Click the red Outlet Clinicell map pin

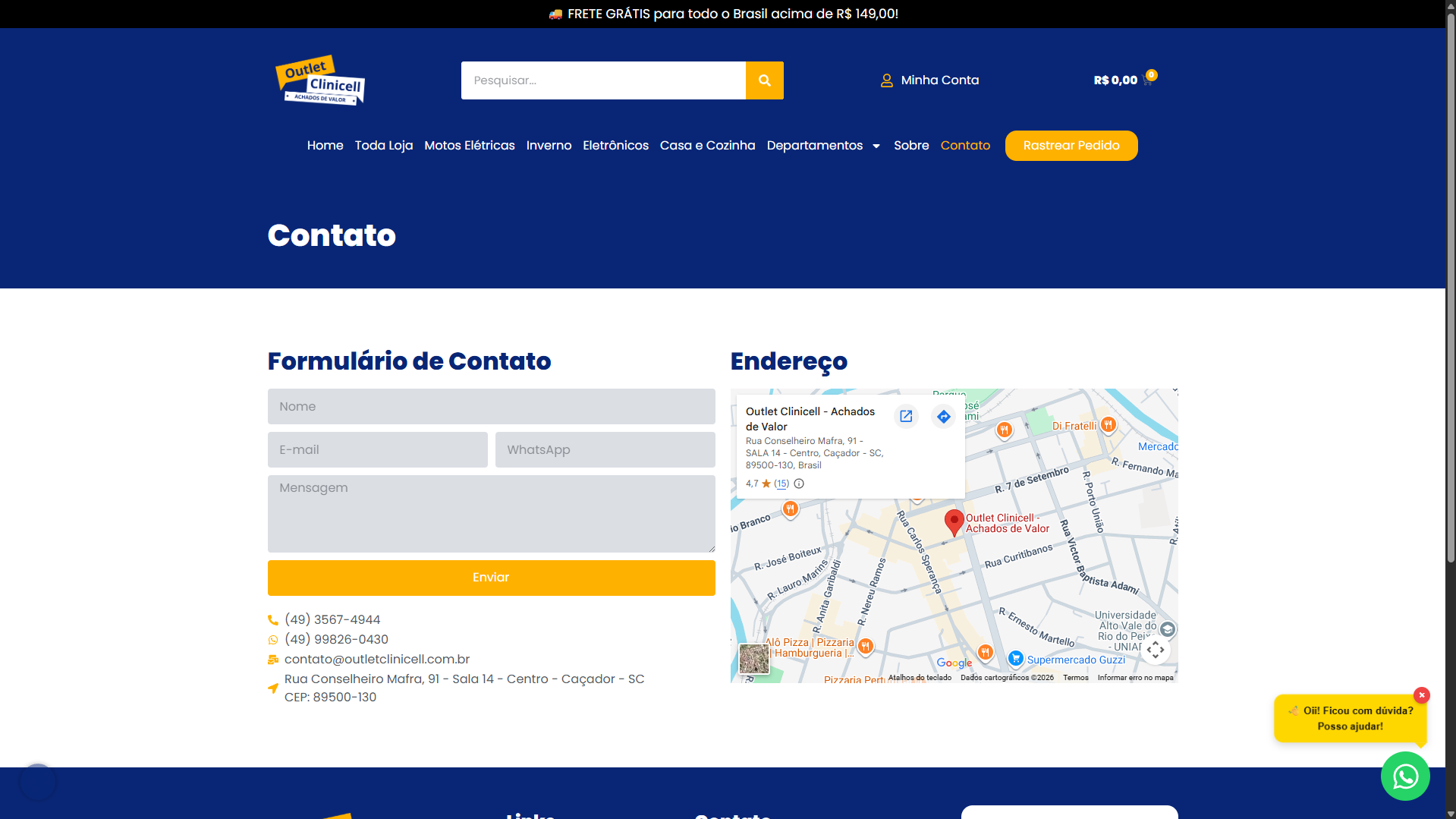pos(954,522)
